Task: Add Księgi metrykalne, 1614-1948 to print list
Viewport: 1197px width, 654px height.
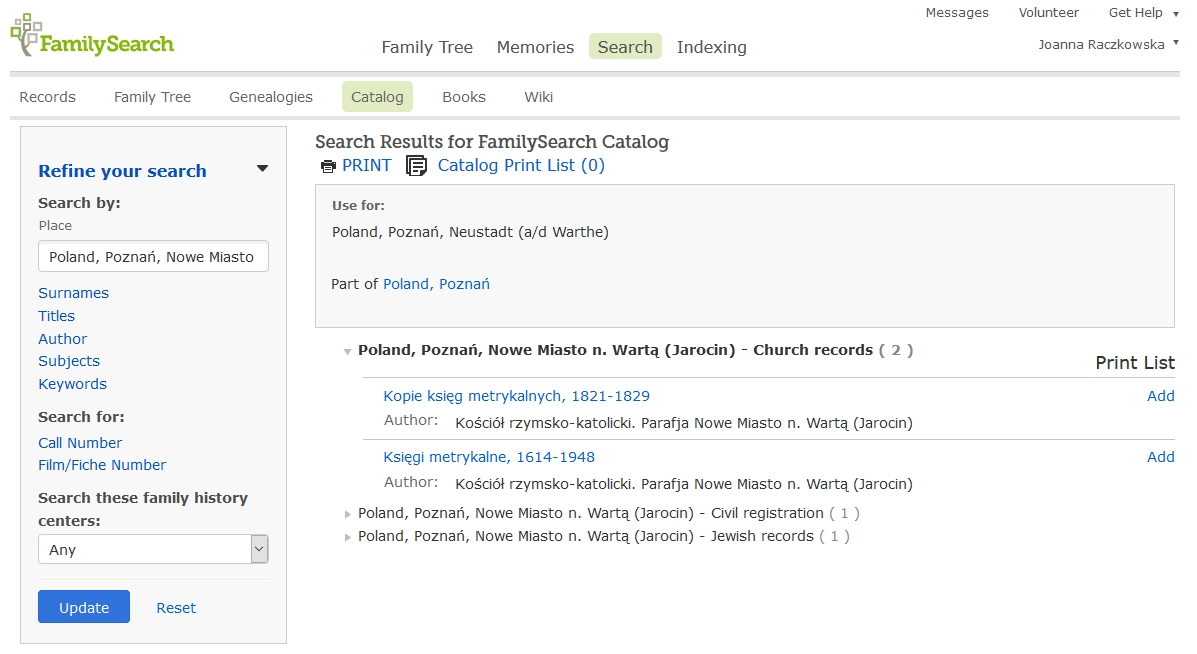Action: pos(1160,457)
